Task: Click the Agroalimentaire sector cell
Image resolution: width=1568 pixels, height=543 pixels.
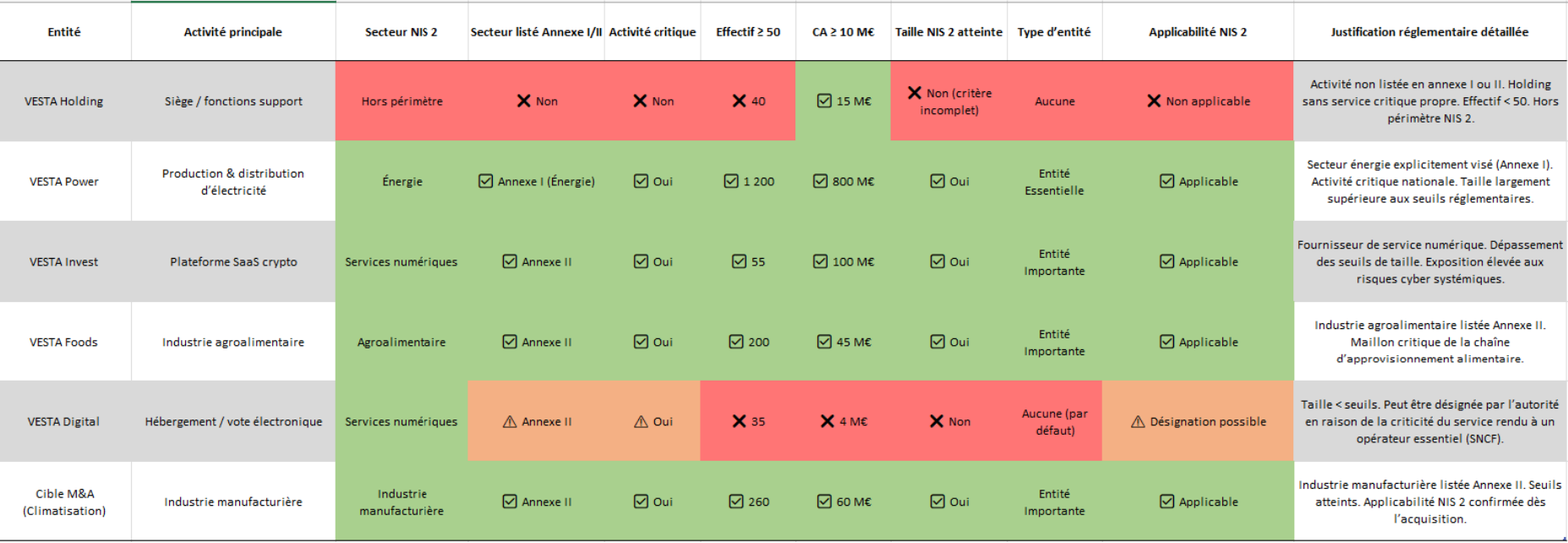Action: point(402,342)
